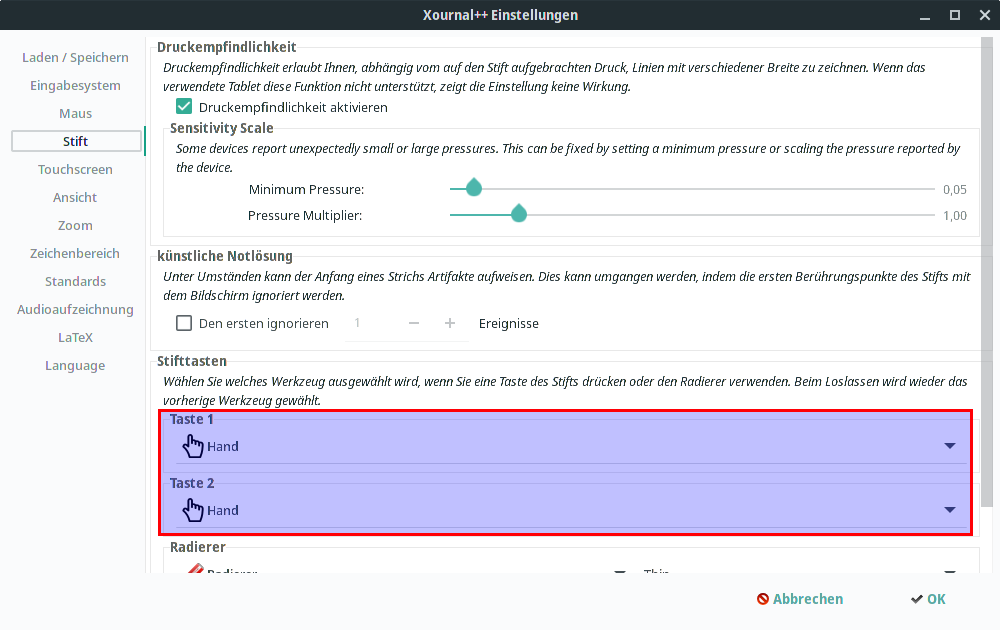
Task: Open the Taste 1 tool dropdown
Action: 571,446
